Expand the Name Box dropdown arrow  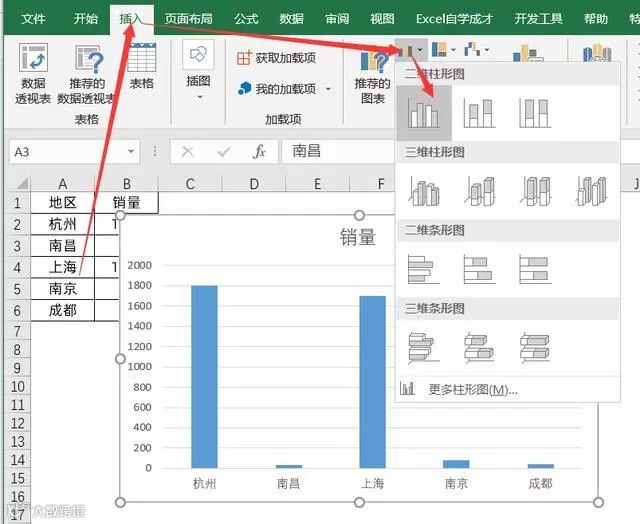[x=131, y=152]
